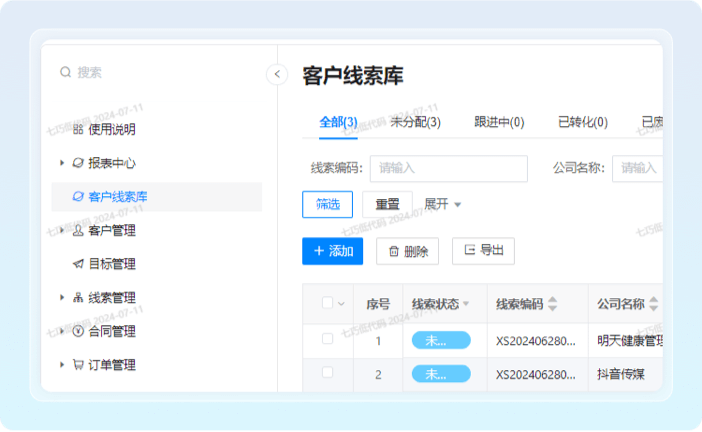
Task: Collapse the sidebar with the arrow button
Action: (277, 74)
